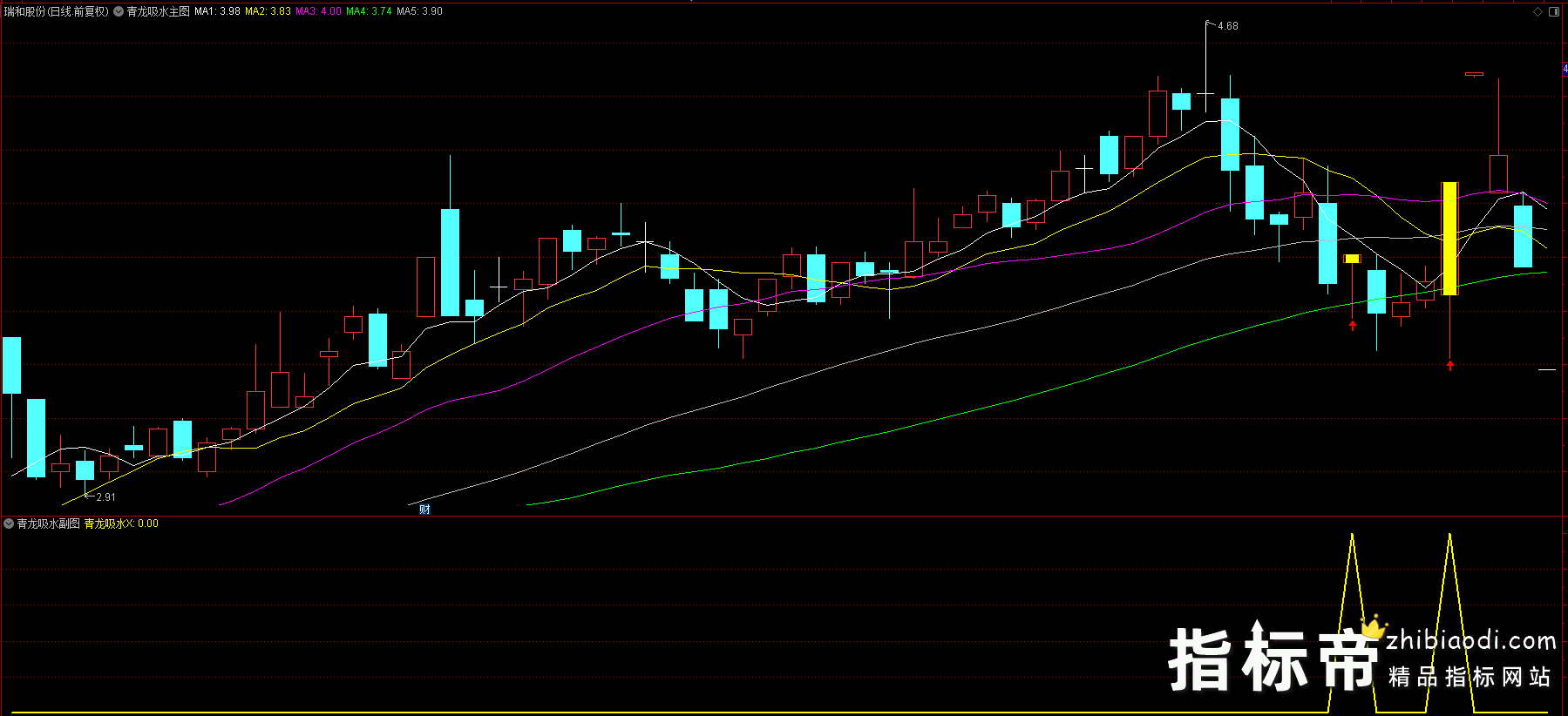The image size is (1568, 716).
Task: Click the 4.68 high price label
Action: (x=1227, y=26)
